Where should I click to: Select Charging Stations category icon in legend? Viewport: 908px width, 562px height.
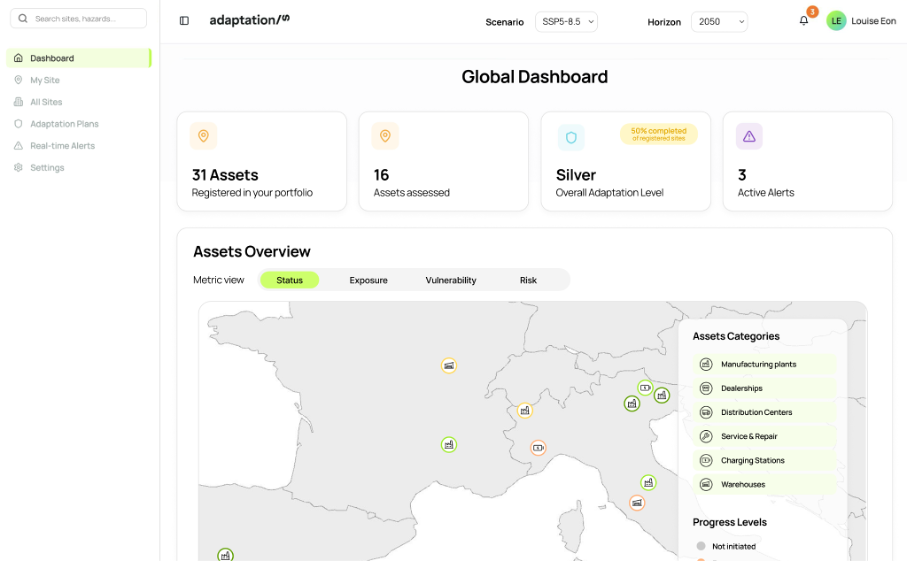coord(706,461)
